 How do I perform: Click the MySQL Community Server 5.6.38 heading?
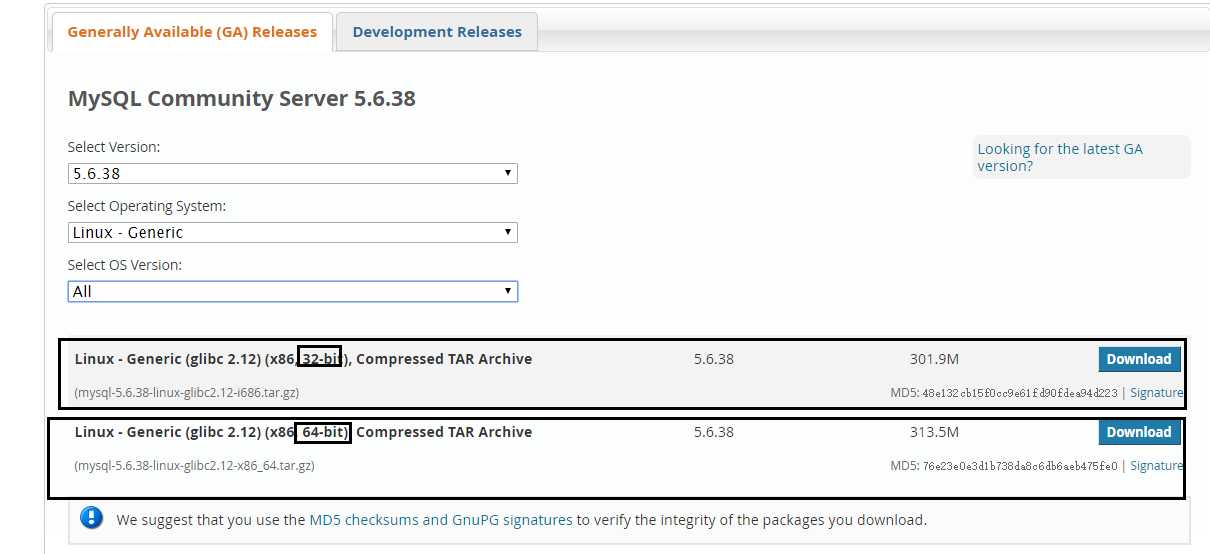[241, 99]
